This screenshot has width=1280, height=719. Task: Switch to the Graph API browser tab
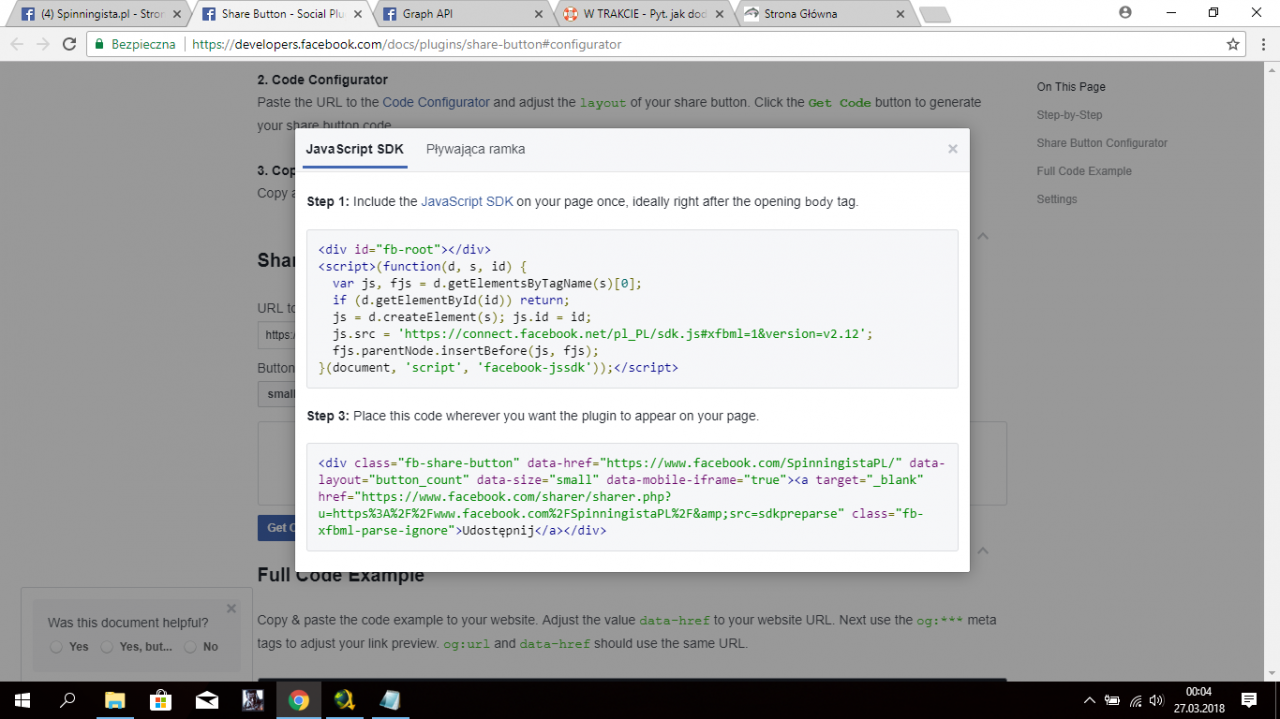(x=462, y=14)
